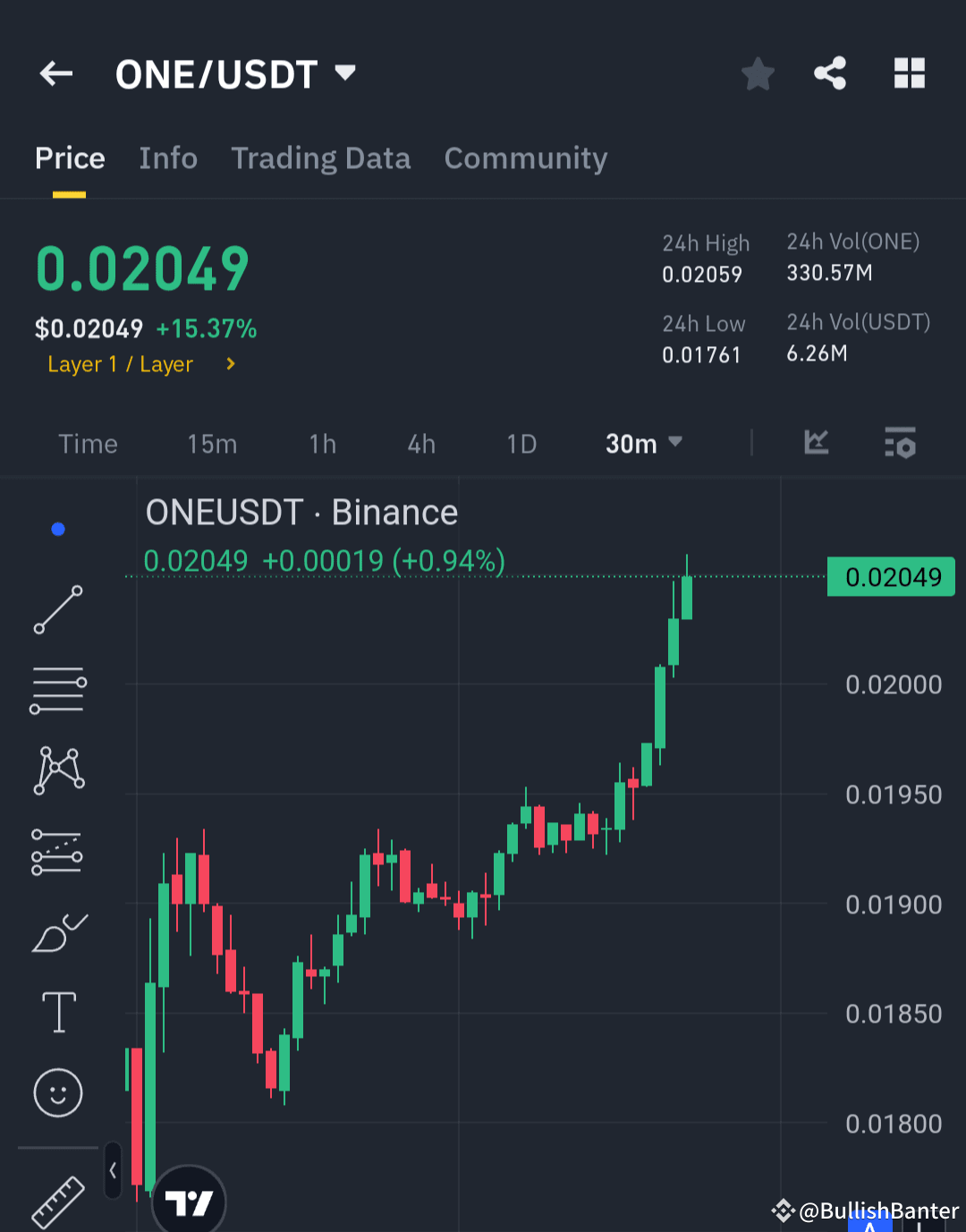966x1232 pixels.
Task: Switch to the Community tab
Action: 525,158
